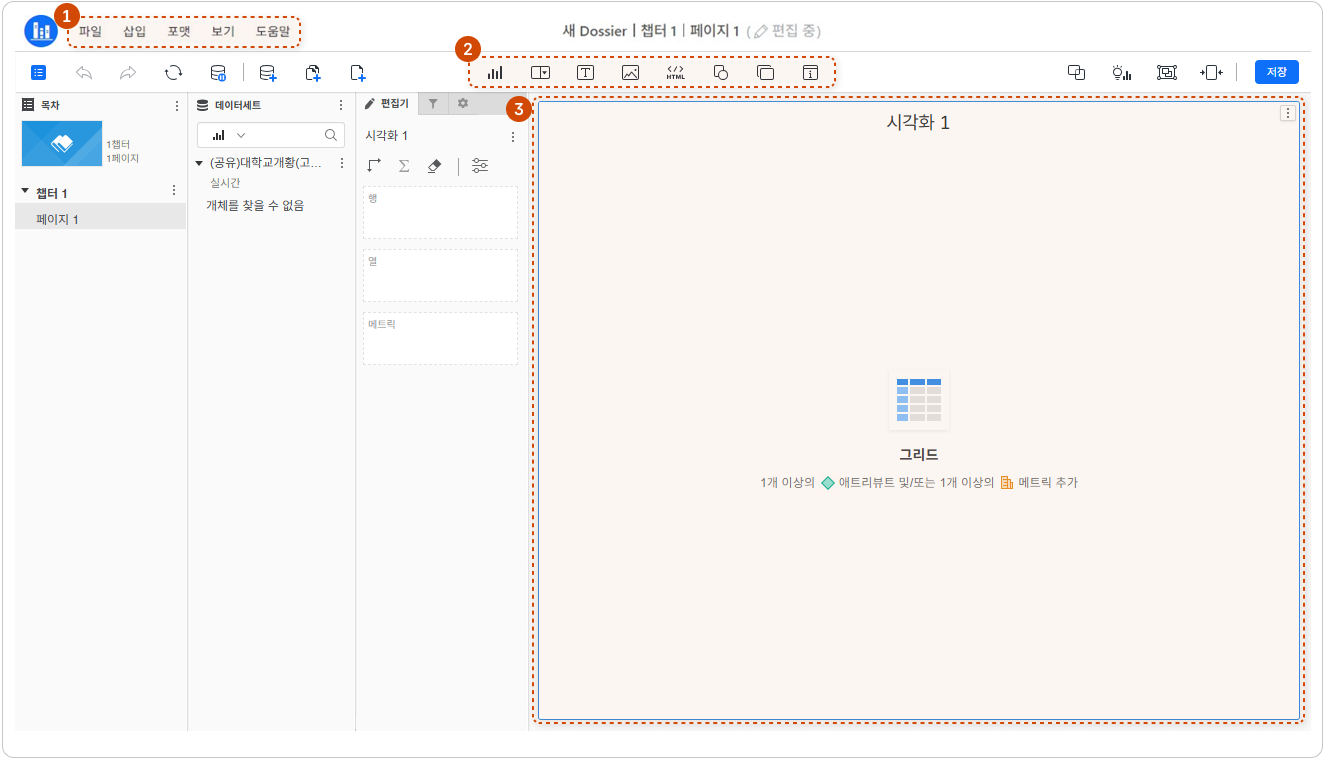Screen dimensions: 1325x760
Task: Insert a shape from the toolbar
Action: coord(720,72)
